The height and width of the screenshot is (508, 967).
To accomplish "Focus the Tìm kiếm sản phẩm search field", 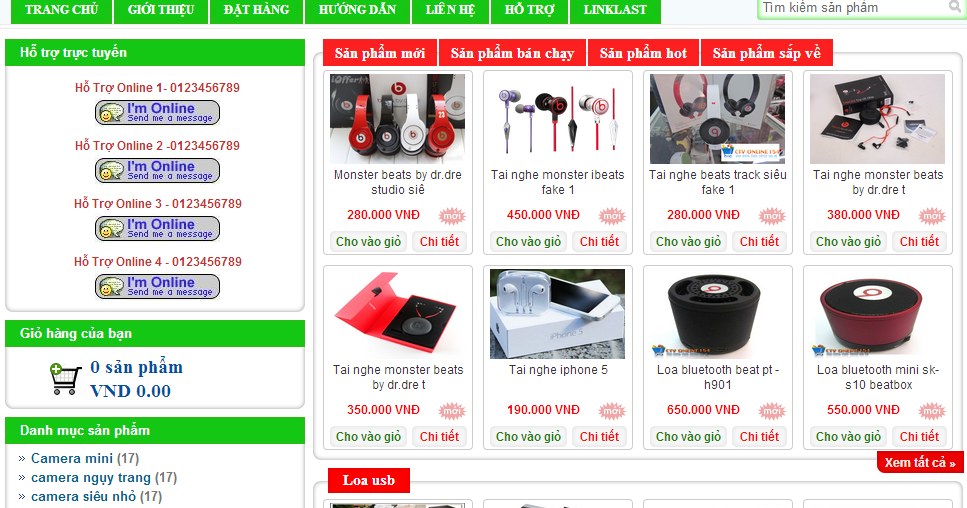I will (x=854, y=8).
